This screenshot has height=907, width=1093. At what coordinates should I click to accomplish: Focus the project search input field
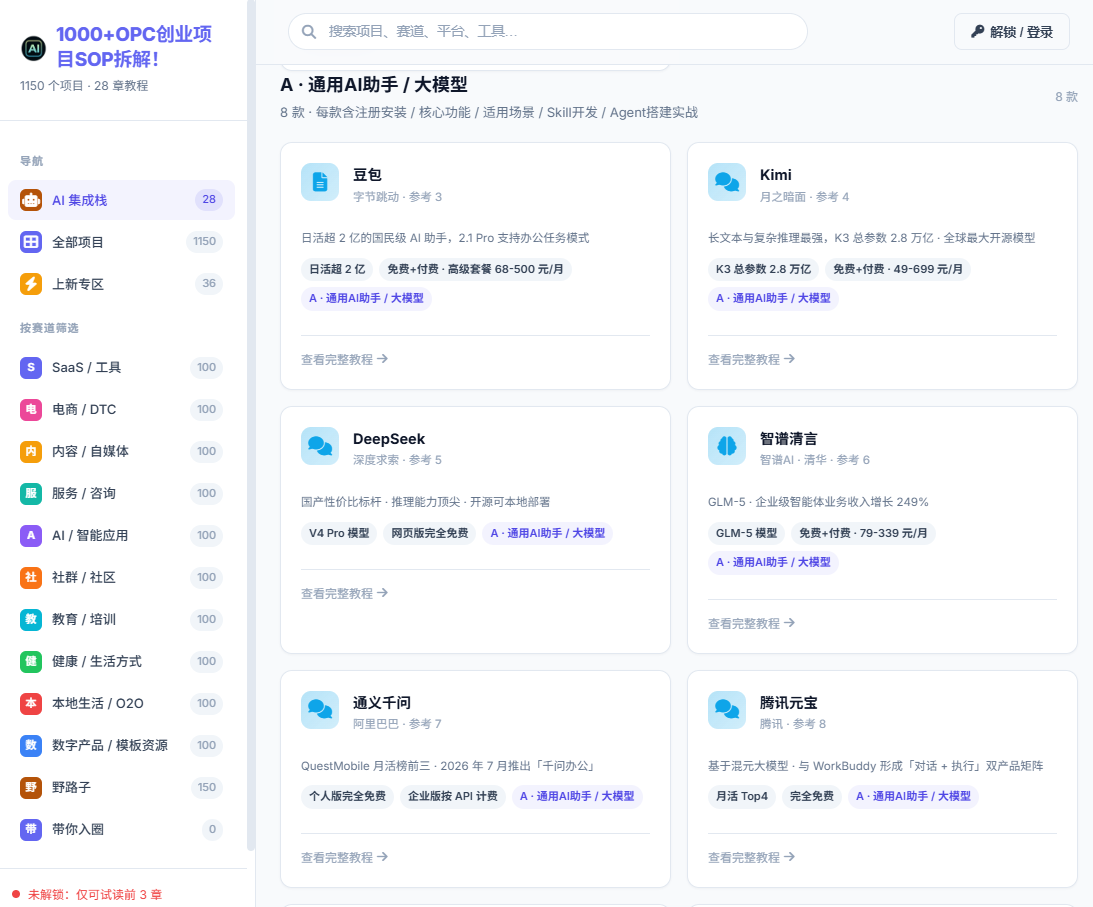tap(548, 31)
